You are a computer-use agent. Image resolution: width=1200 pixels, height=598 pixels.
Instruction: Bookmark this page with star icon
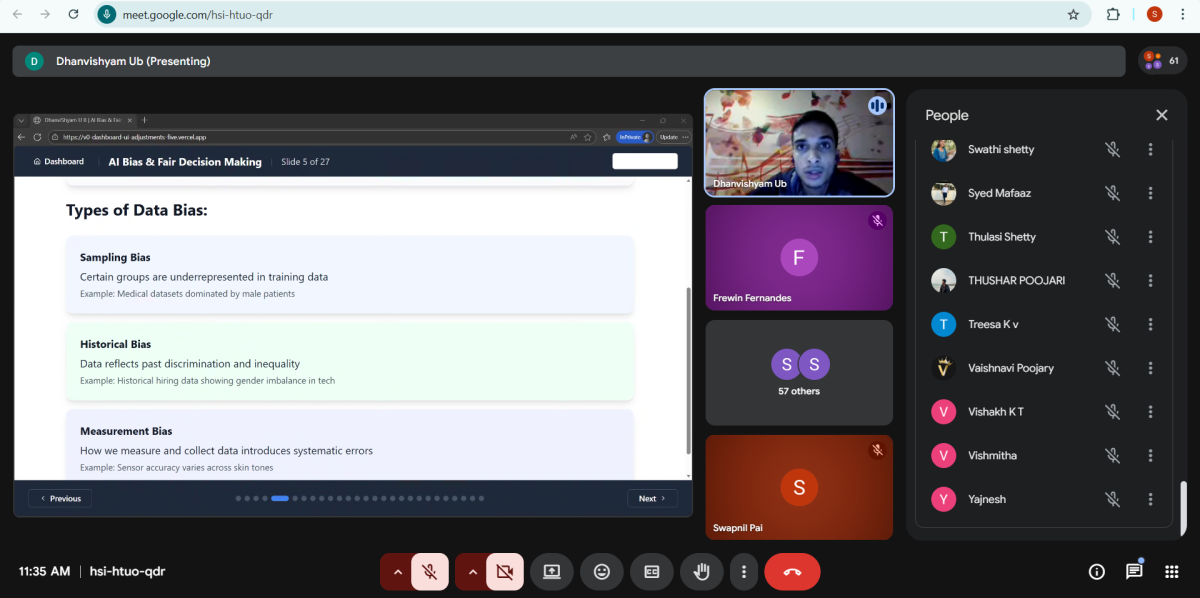point(1073,15)
